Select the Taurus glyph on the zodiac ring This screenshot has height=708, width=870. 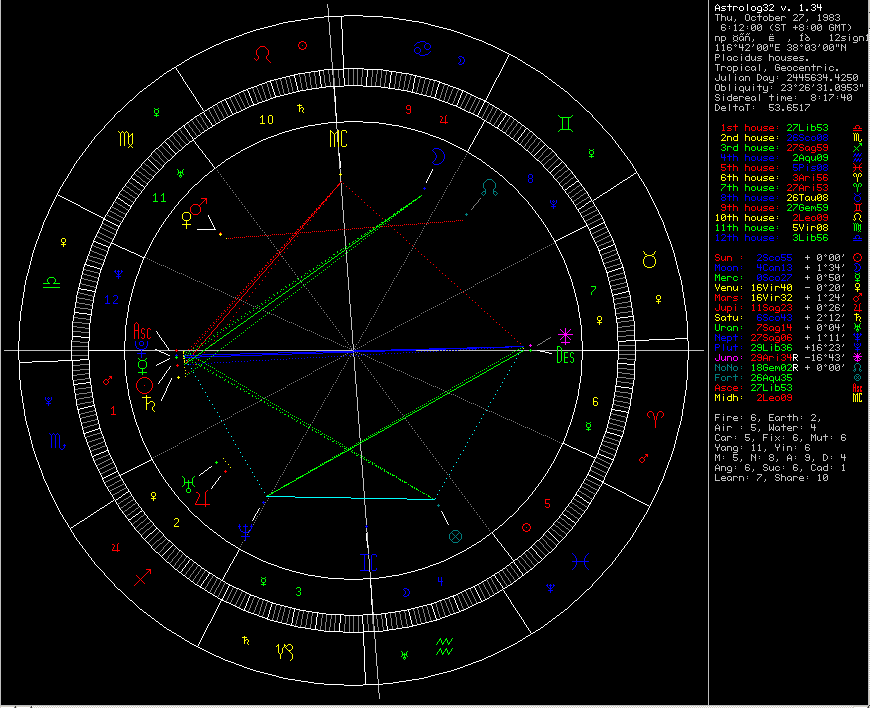(651, 260)
